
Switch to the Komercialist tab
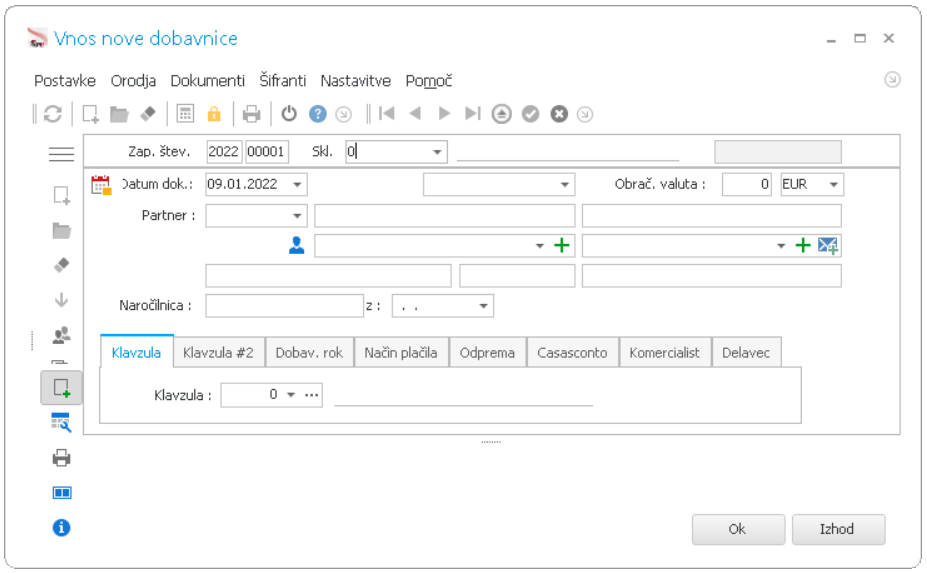[x=665, y=352]
